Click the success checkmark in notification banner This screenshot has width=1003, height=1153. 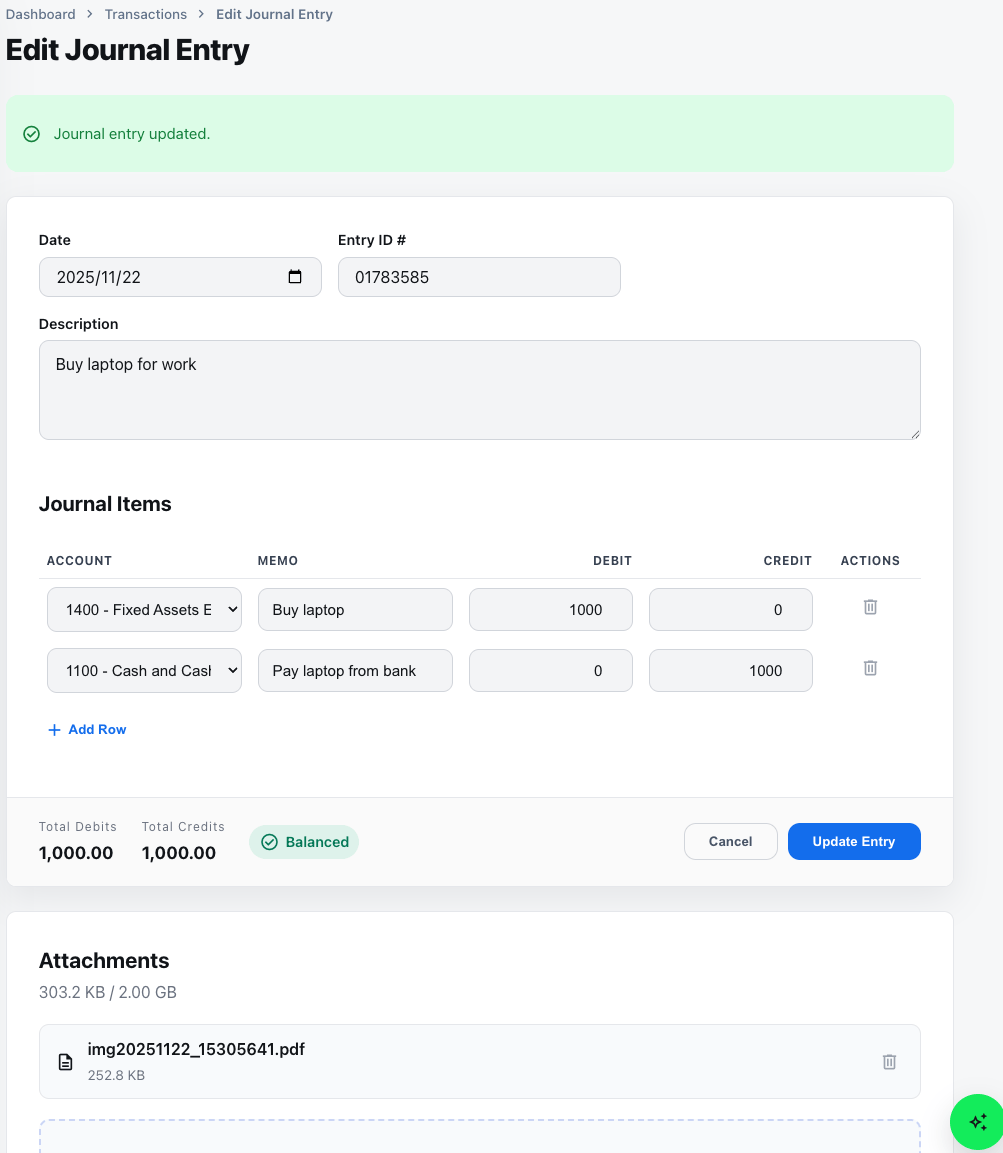pyautogui.click(x=32, y=134)
